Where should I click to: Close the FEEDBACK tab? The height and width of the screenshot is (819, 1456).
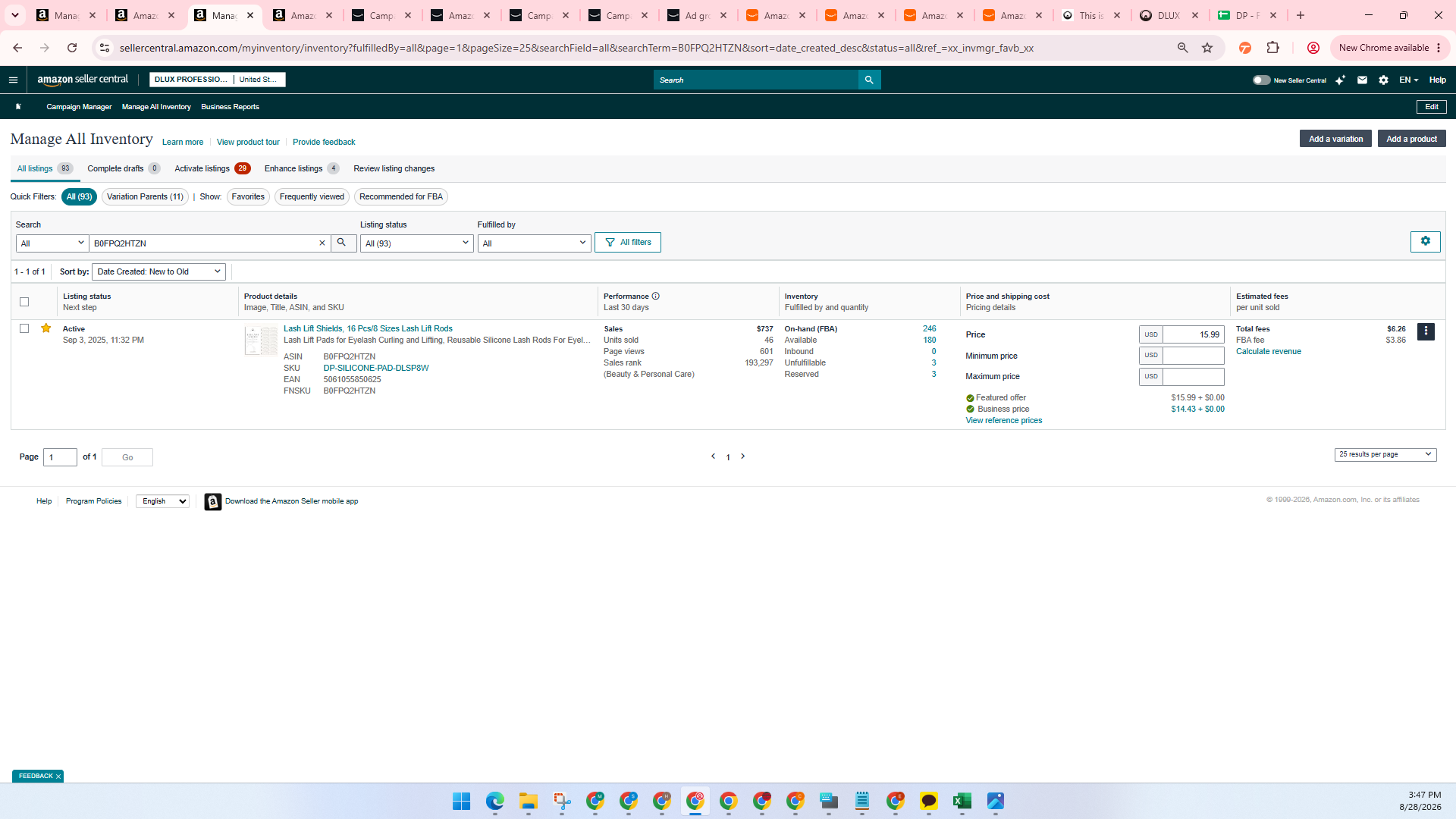(58, 777)
